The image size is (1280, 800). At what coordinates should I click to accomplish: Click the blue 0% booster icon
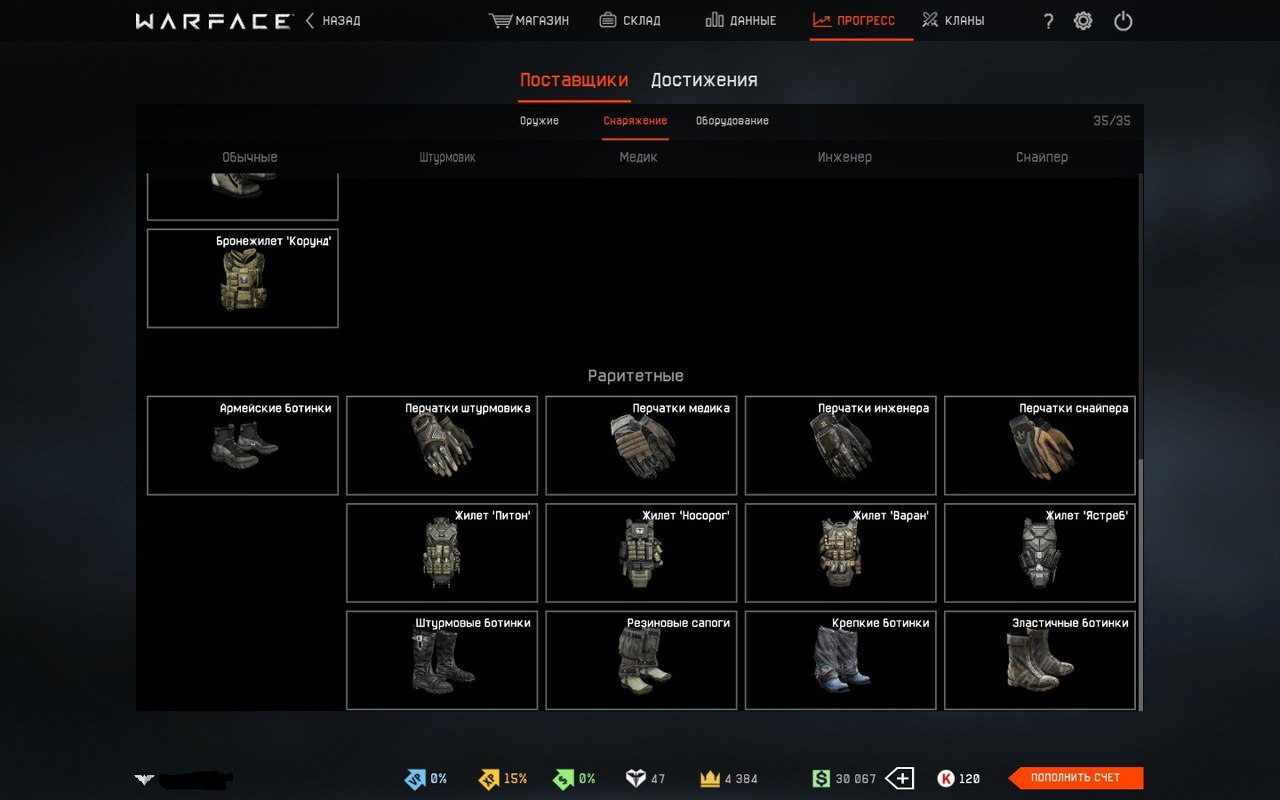tap(414, 778)
